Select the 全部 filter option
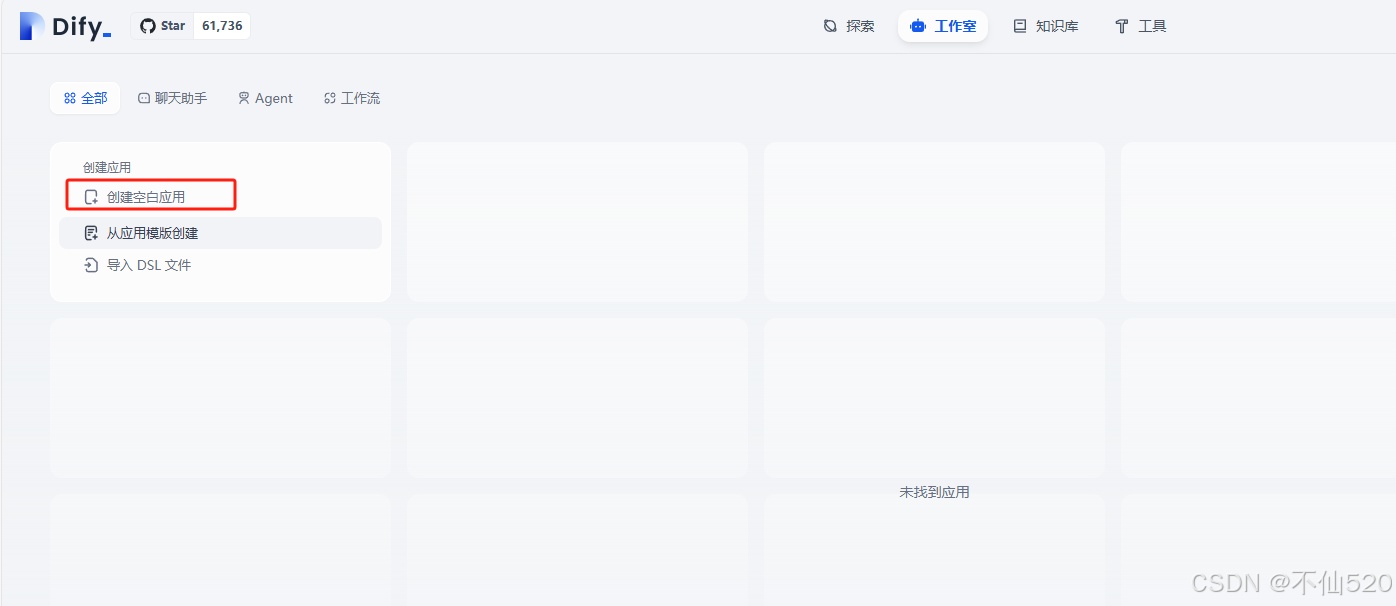The width and height of the screenshot is (1396, 606). pyautogui.click(x=85, y=97)
